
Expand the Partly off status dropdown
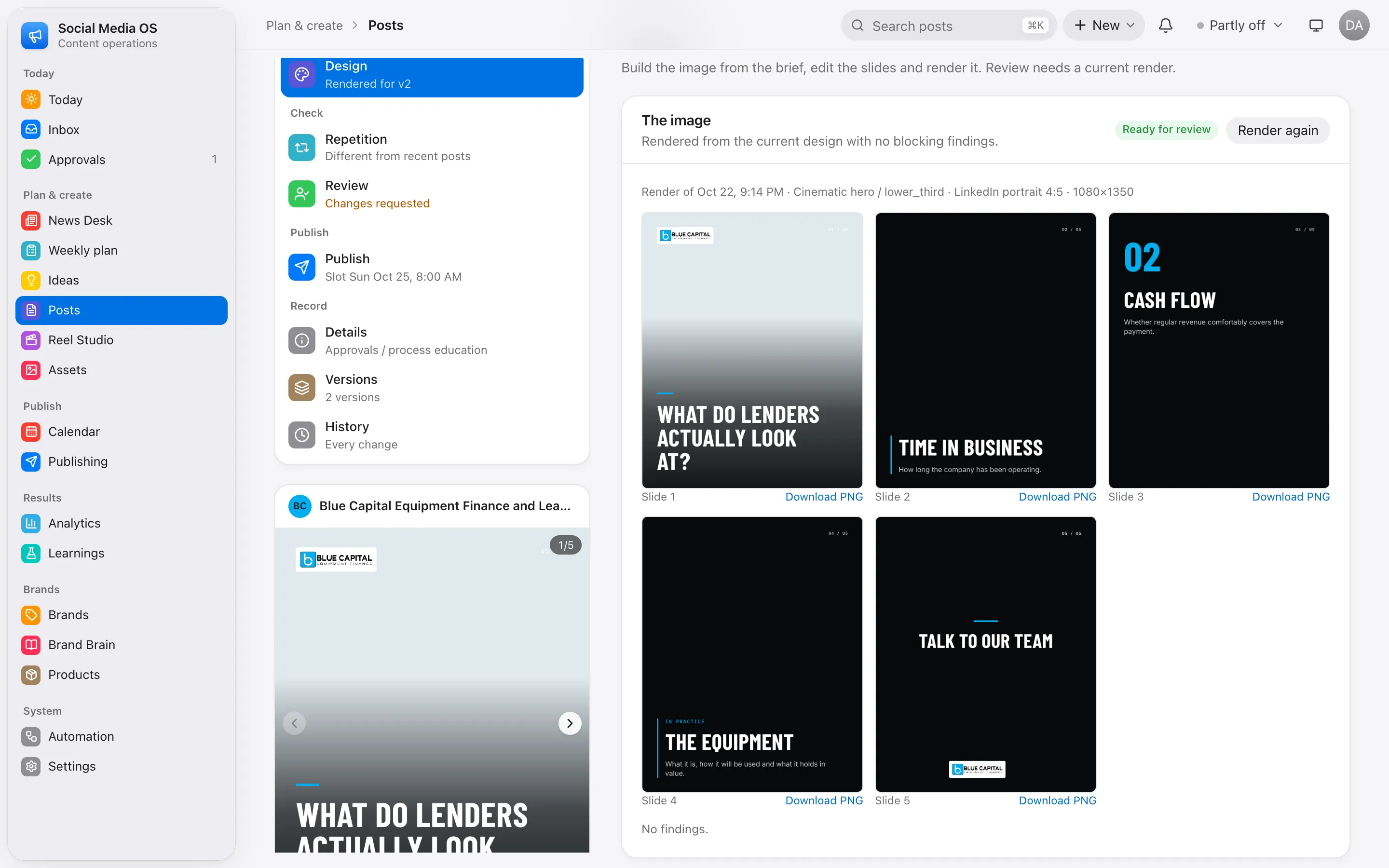click(1239, 25)
